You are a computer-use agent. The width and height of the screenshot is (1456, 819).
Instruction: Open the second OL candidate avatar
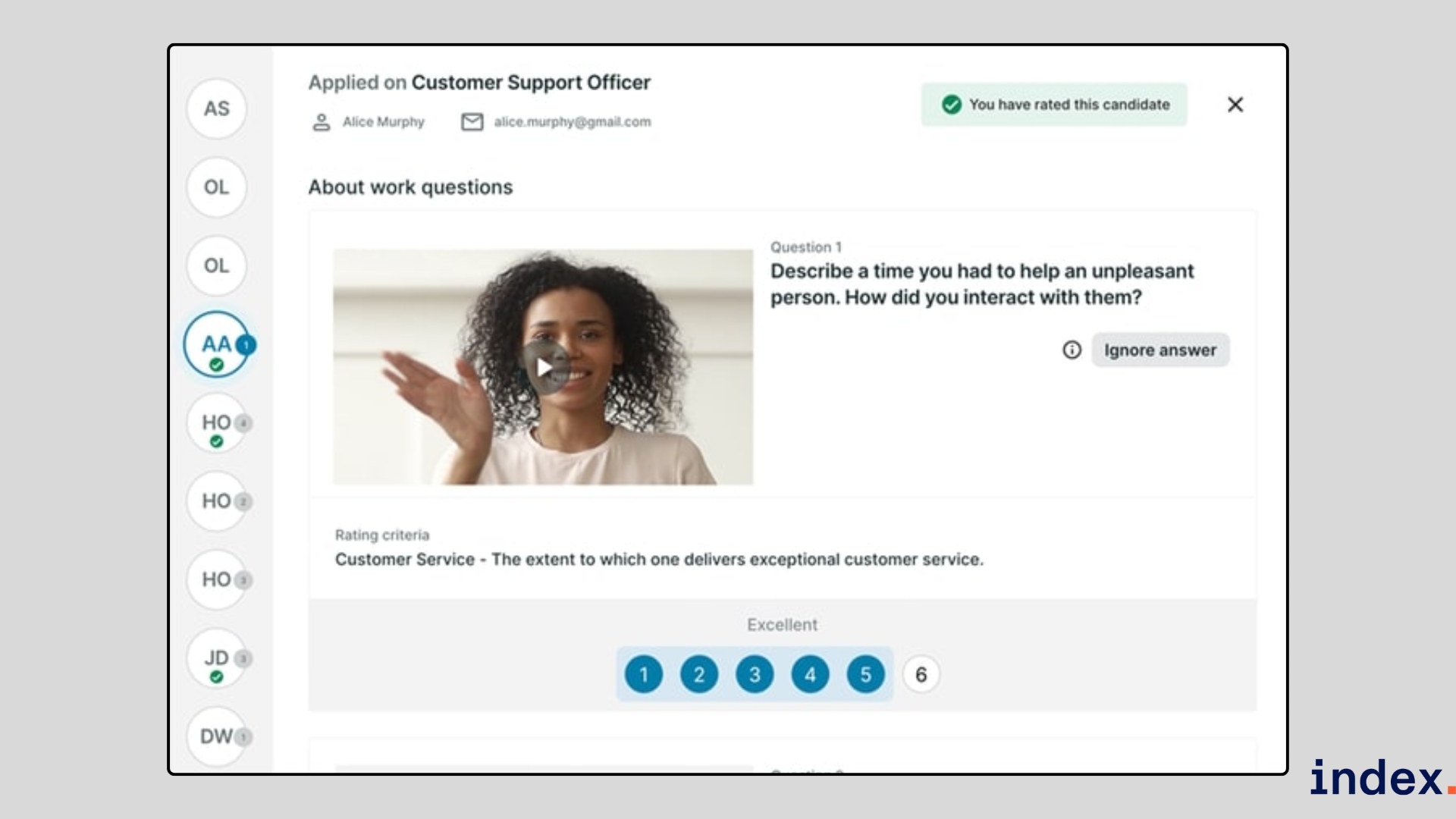[216, 266]
